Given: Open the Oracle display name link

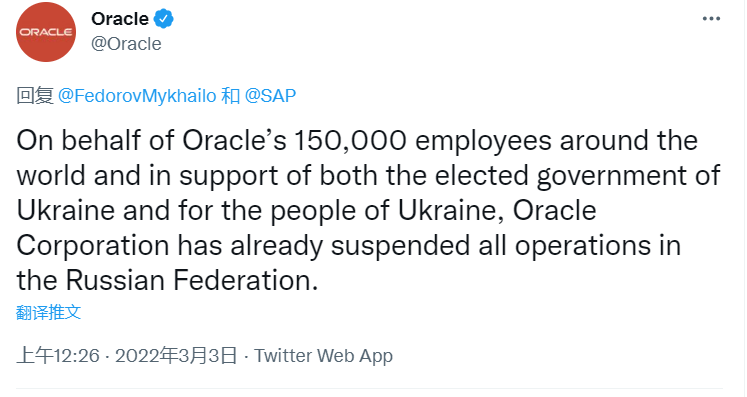Looking at the screenshot, I should tap(120, 19).
